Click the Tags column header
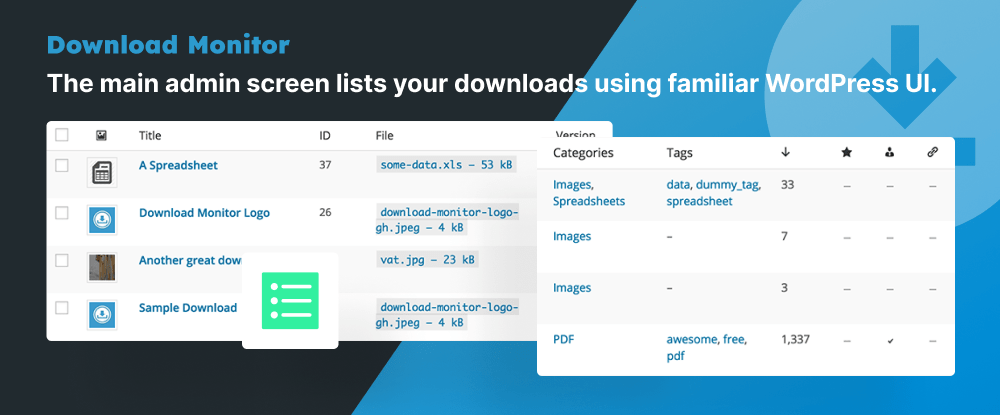The width and height of the screenshot is (1000, 416). [x=679, y=153]
